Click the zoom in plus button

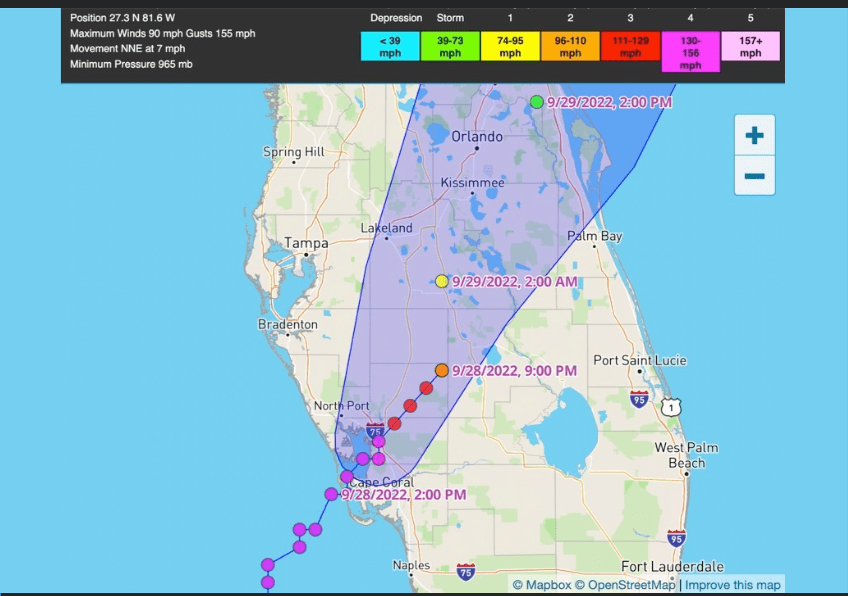tap(754, 135)
